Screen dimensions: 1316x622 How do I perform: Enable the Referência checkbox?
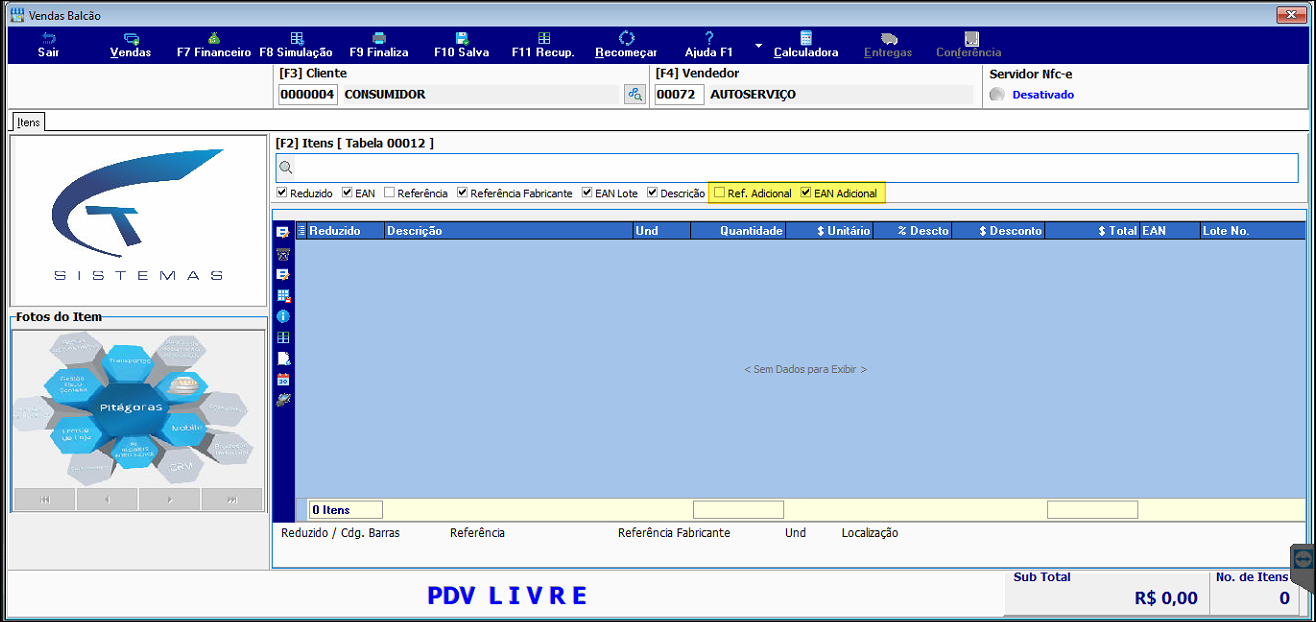tap(390, 193)
